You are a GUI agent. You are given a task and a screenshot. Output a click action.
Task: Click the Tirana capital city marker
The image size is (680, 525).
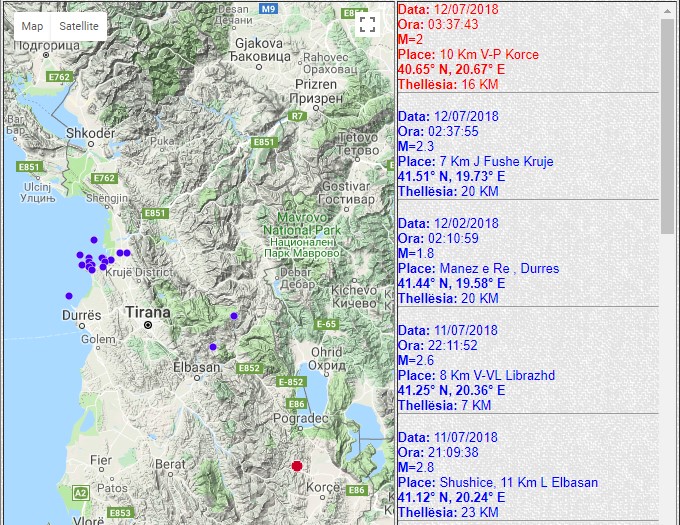[x=148, y=325]
